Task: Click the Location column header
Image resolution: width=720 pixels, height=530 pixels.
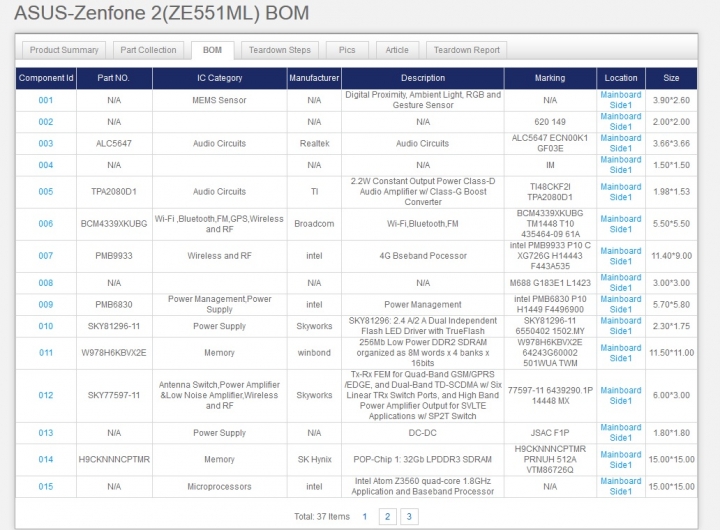Action: [x=621, y=78]
